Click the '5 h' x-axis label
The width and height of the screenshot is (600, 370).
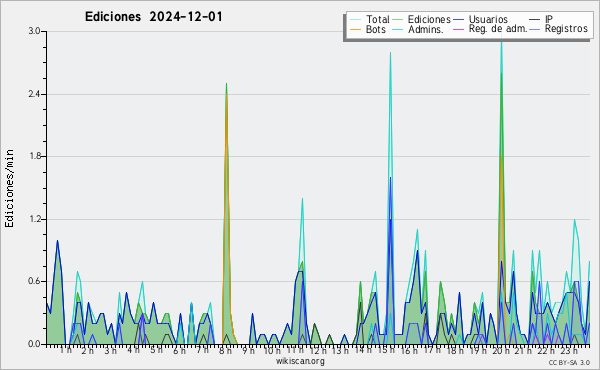click(x=156, y=350)
